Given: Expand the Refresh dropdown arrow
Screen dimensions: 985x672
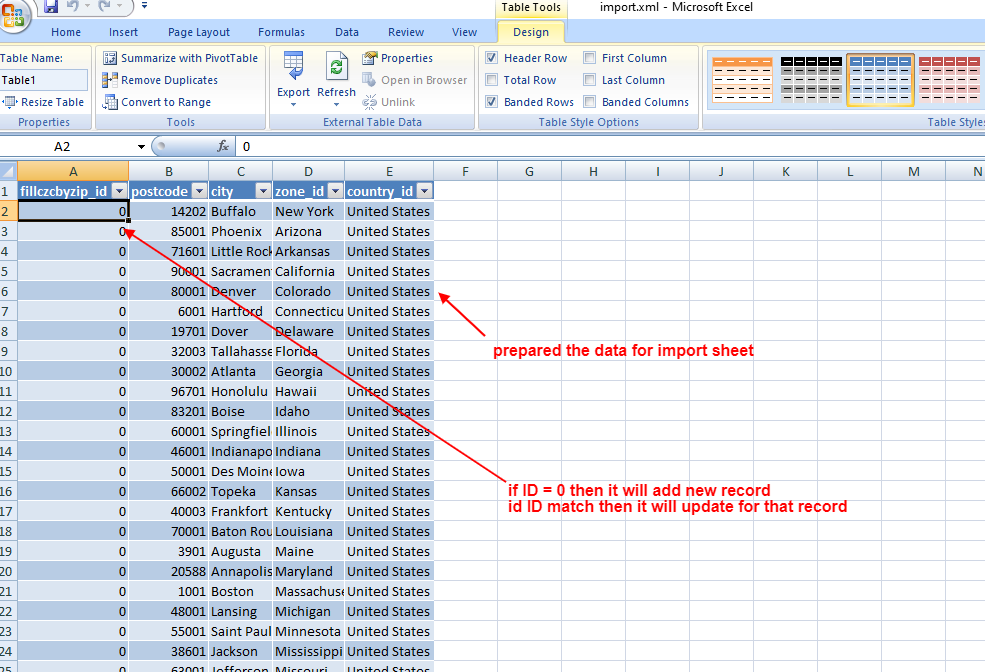Looking at the screenshot, I should [x=337, y=105].
